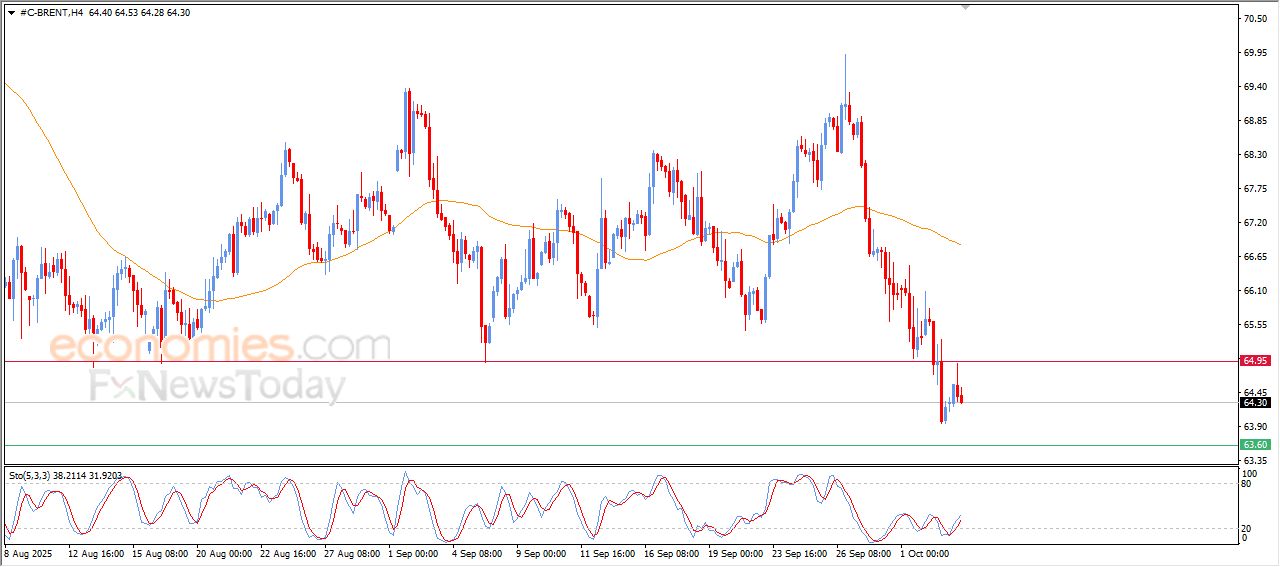Image resolution: width=1280 pixels, height=567 pixels.
Task: Click the stochastic 20 level label
Action: click(x=1245, y=528)
